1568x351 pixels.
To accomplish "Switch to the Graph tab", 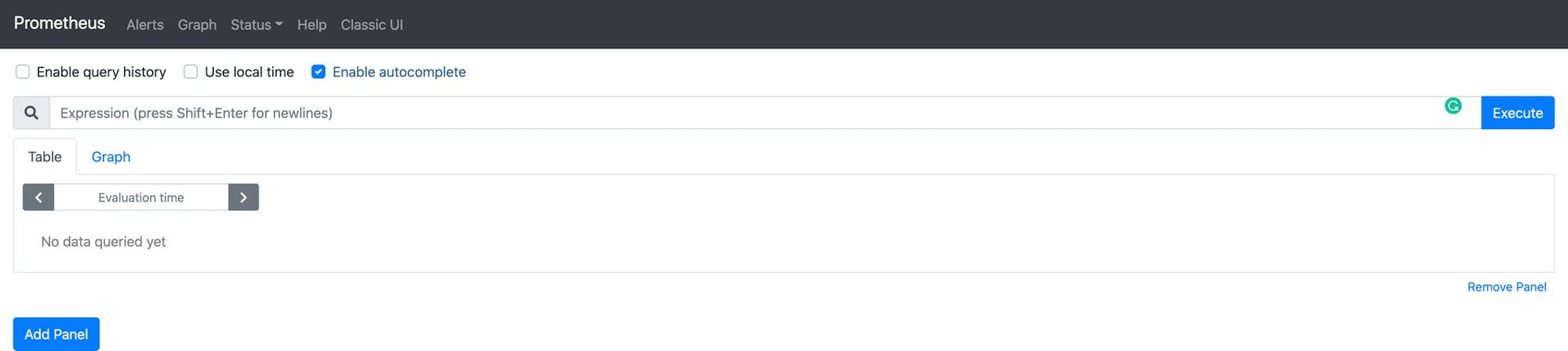I will [x=111, y=157].
